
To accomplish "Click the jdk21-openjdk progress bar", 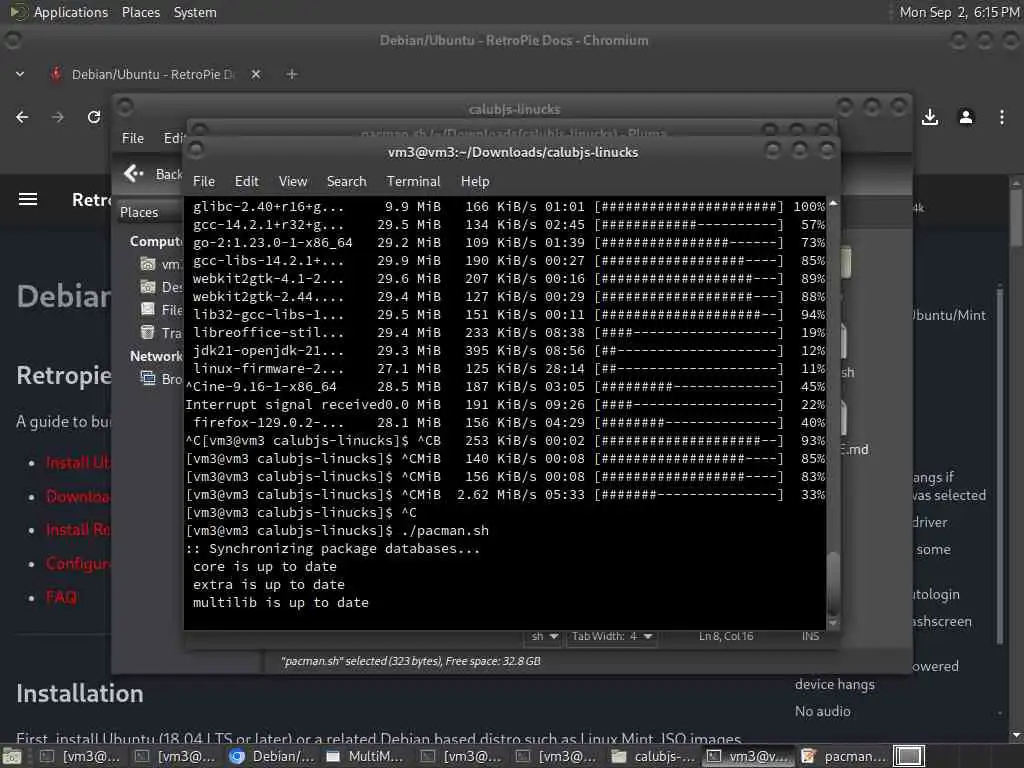I will 688,351.
